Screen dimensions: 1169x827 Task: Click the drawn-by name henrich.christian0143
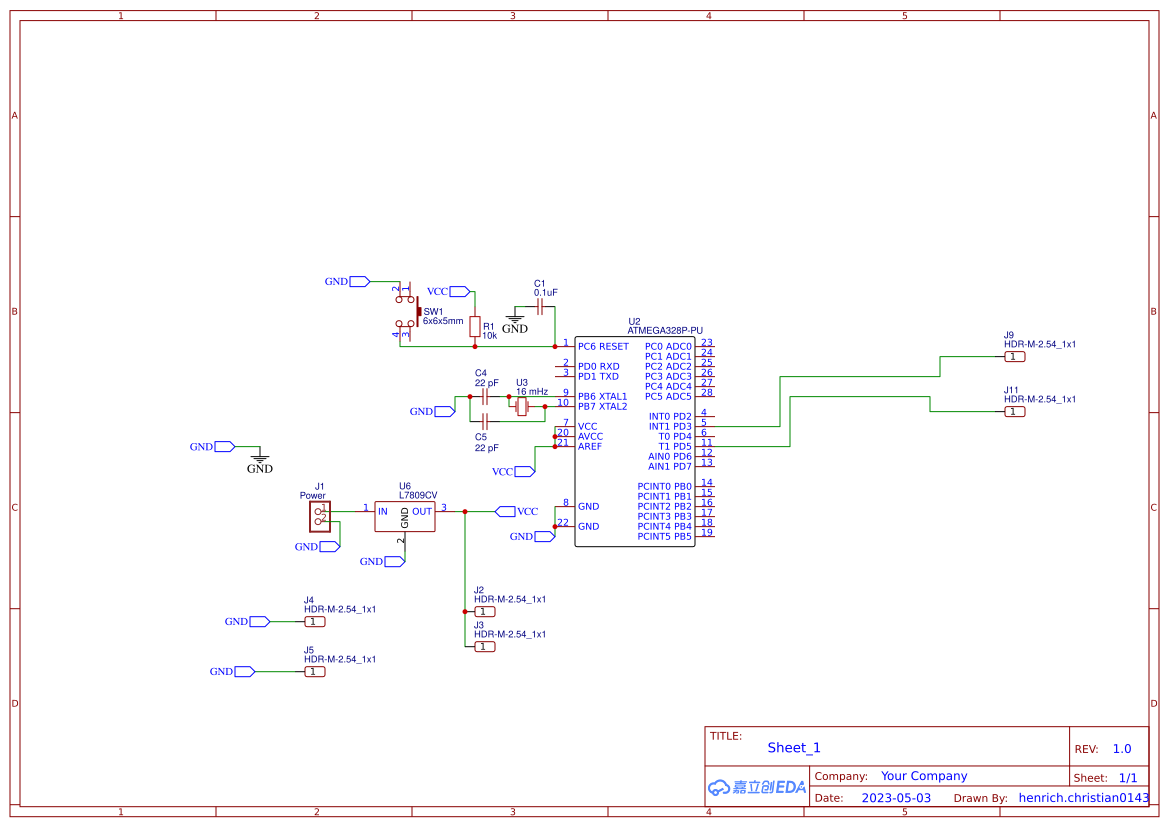pos(1081,797)
